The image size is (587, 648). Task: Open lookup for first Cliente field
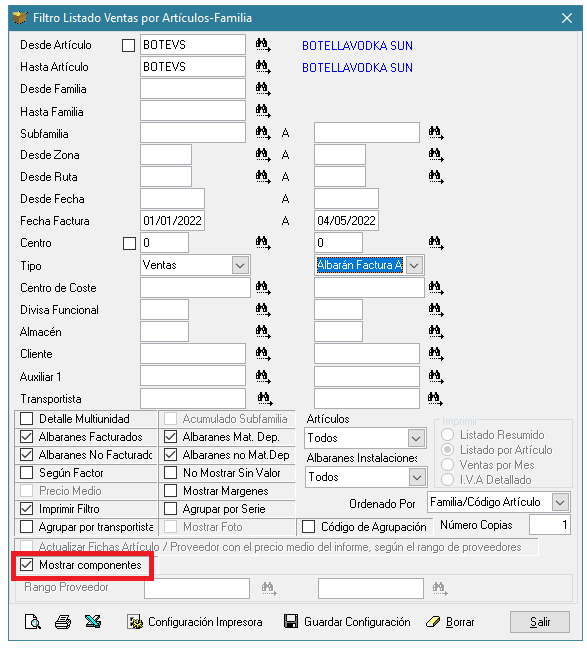[x=263, y=354]
